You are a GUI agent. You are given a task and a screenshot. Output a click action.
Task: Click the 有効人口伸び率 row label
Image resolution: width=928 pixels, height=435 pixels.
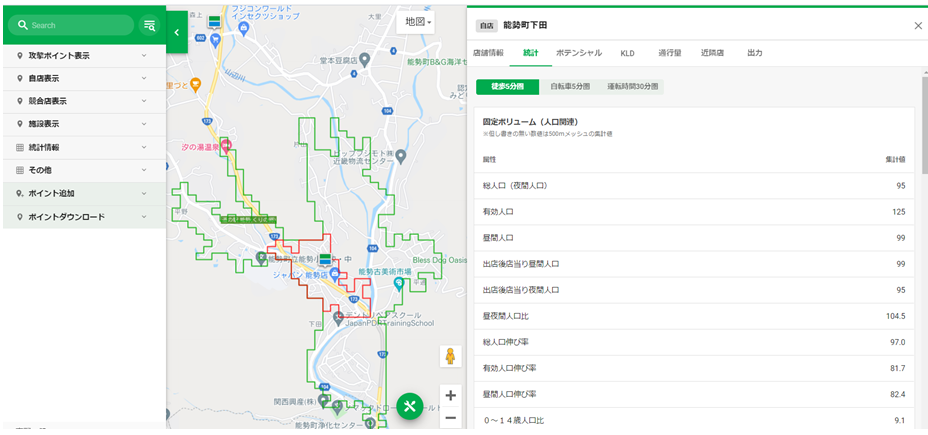click(x=510, y=368)
